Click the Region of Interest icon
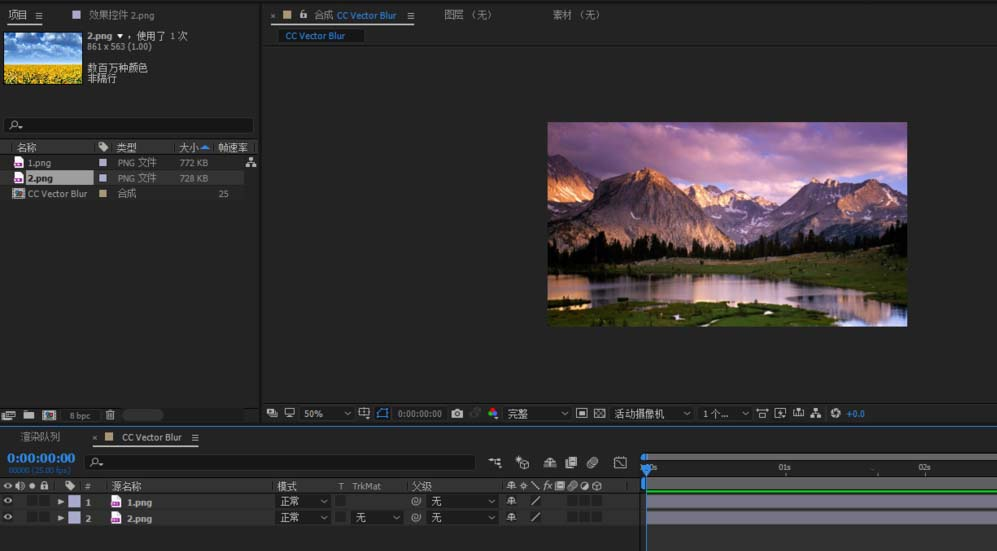This screenshot has width=997, height=551. (581, 414)
